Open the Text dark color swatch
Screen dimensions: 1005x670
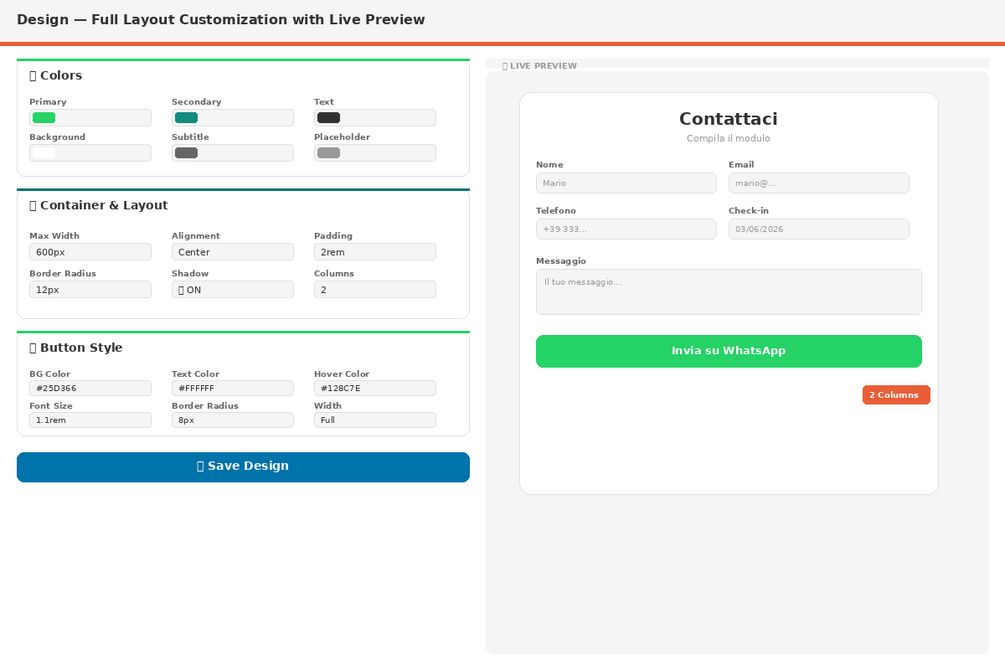click(x=329, y=118)
